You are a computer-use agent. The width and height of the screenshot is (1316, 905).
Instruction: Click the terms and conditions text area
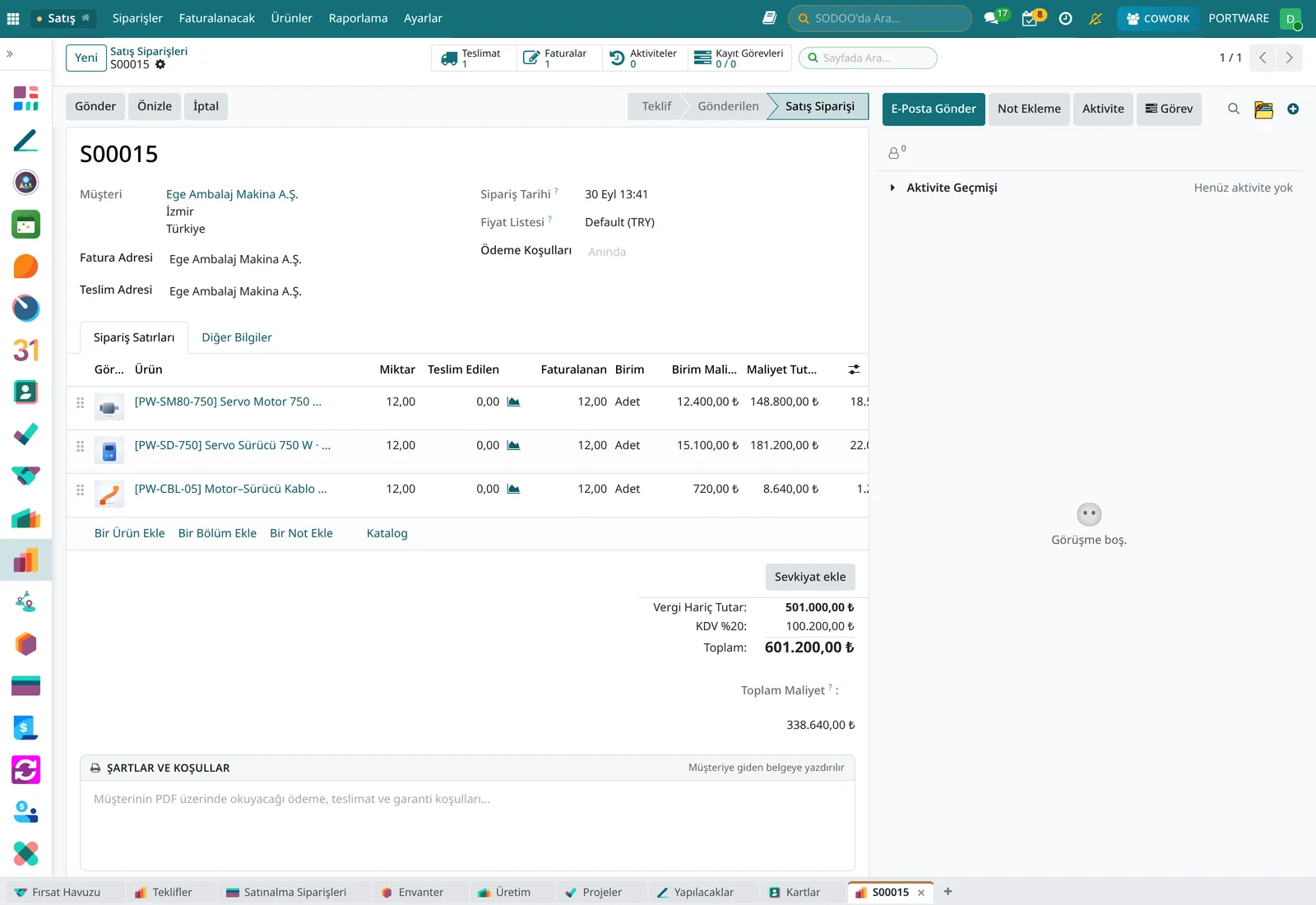[x=467, y=824]
